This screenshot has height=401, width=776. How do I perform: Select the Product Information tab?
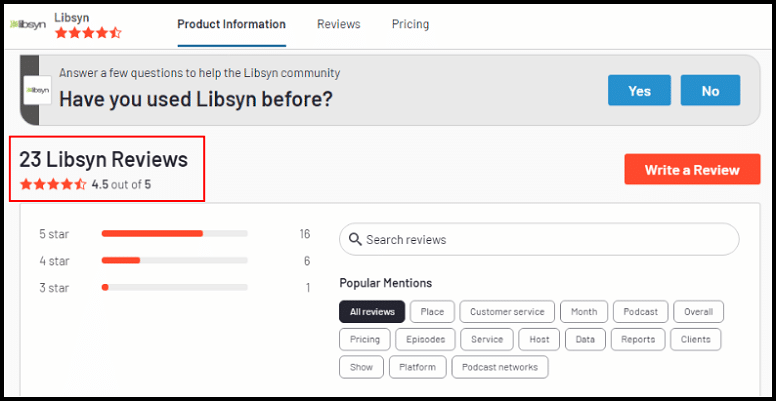pos(232,24)
